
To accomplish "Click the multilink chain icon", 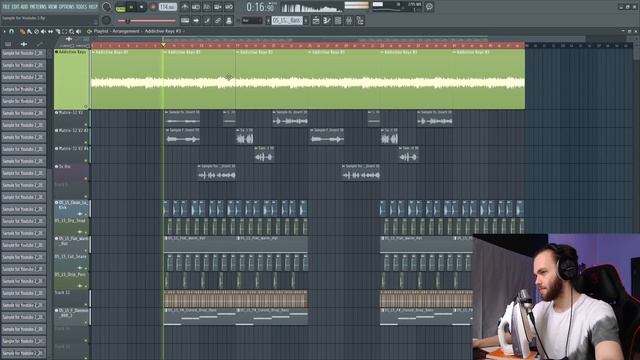I will [218, 20].
